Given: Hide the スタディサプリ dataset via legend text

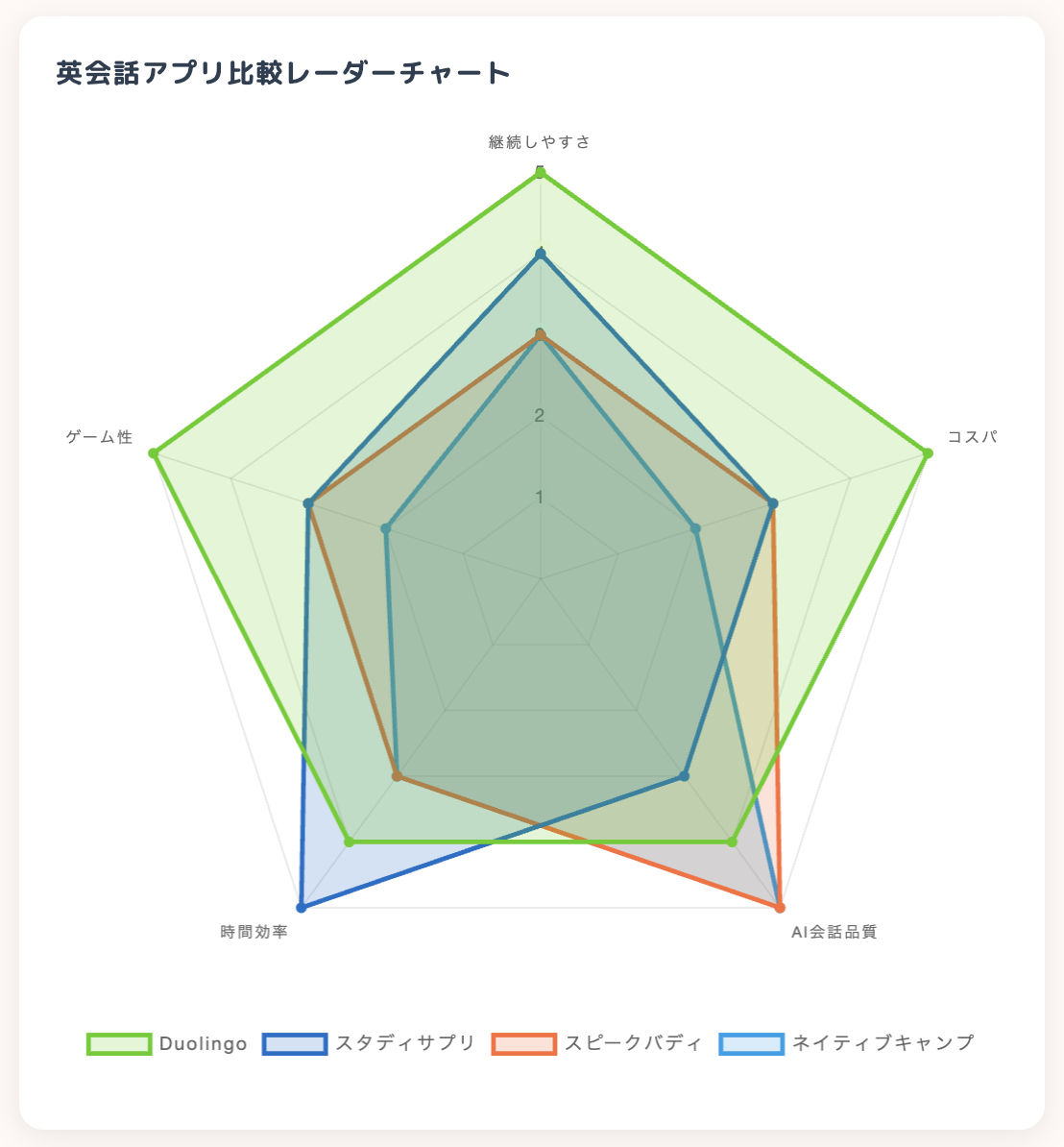Looking at the screenshot, I should pyautogui.click(x=405, y=1043).
